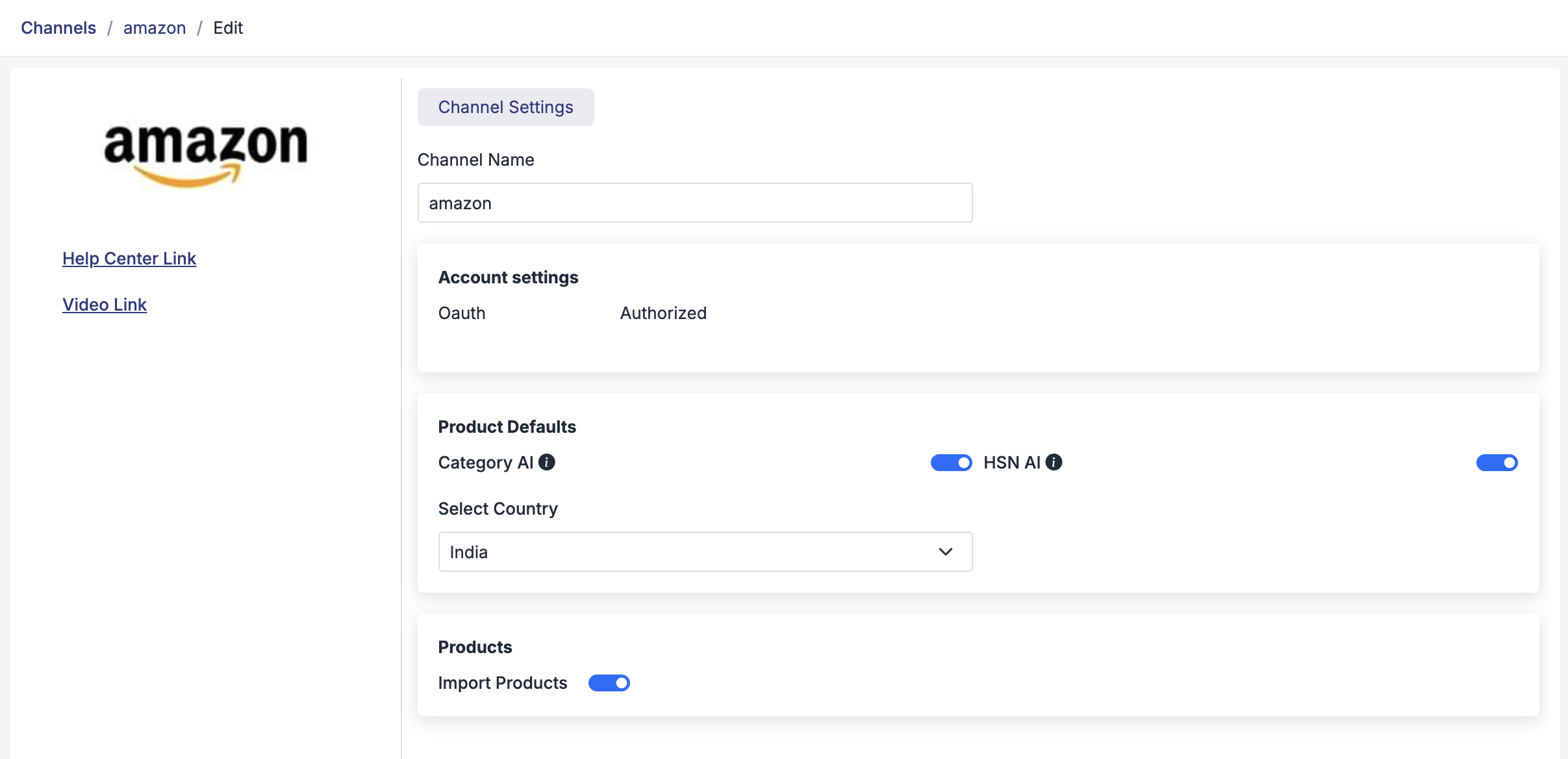The image size is (1568, 759).
Task: Click the Account settings heading
Action: pyautogui.click(x=508, y=277)
